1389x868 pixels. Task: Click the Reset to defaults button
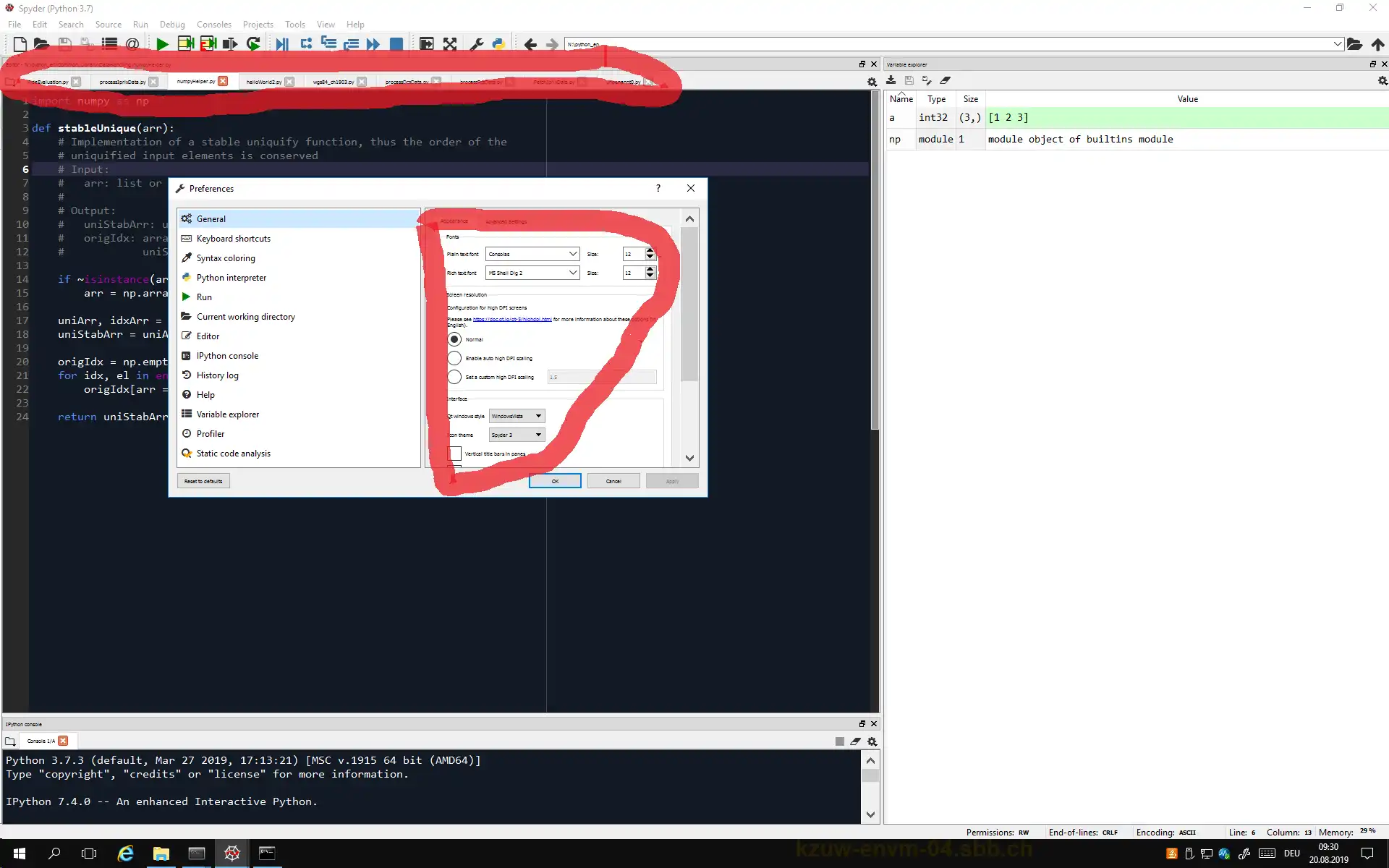click(x=203, y=481)
